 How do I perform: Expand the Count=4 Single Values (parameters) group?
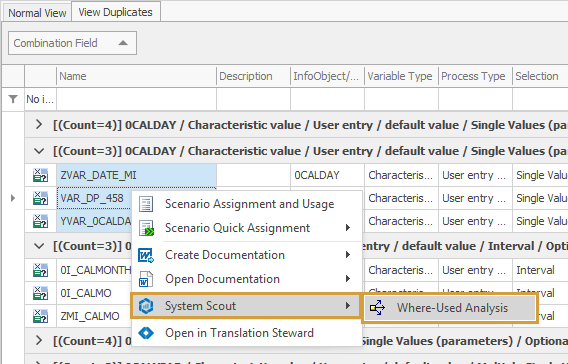pyautogui.click(x=39, y=340)
